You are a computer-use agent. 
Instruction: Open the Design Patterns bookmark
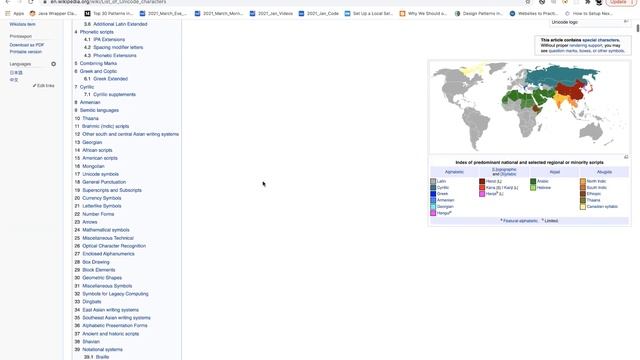pyautogui.click(x=479, y=13)
